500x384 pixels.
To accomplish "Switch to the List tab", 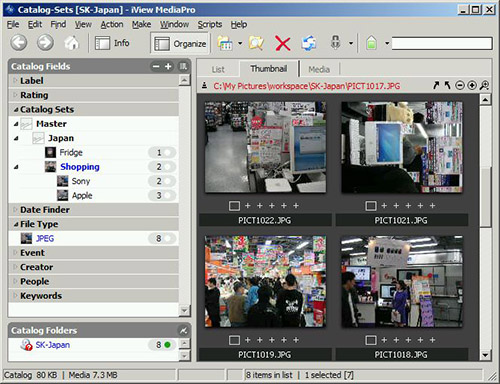I will point(218,69).
